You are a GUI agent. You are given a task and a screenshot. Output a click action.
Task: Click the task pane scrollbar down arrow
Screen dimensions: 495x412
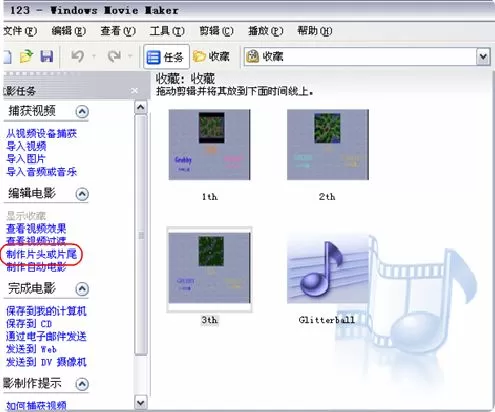(x=141, y=403)
